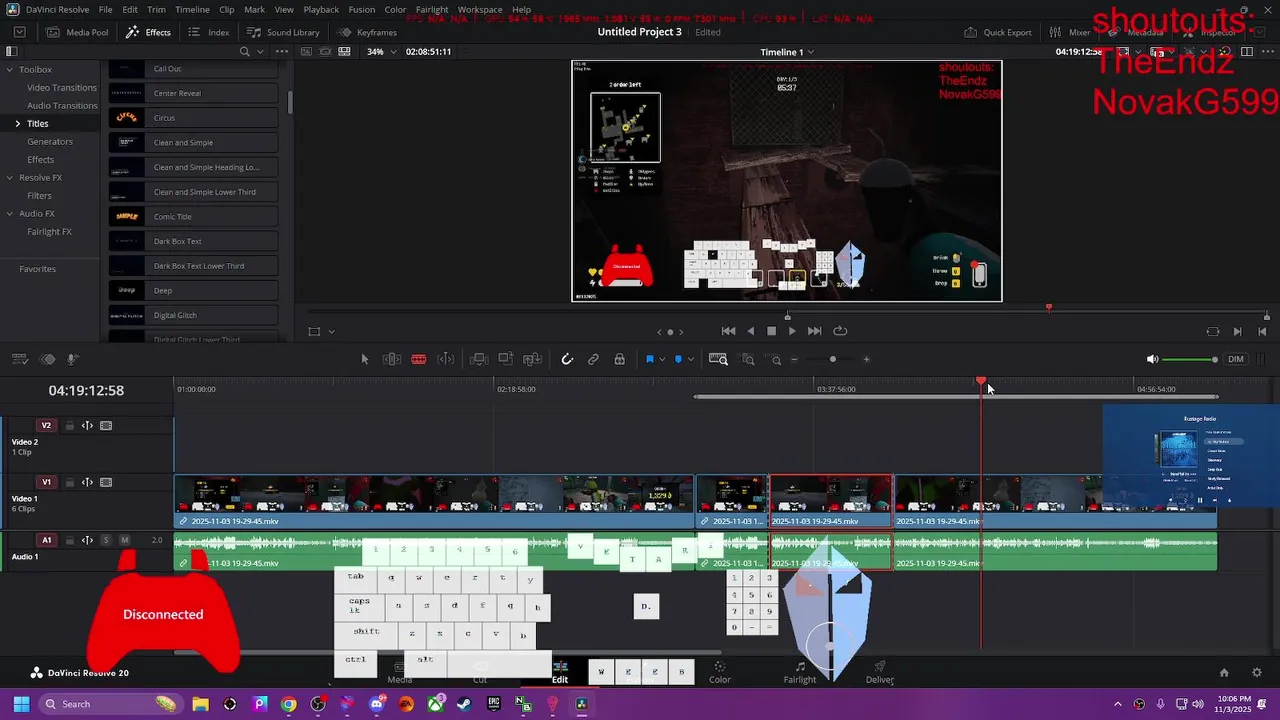Open the Playback menu
Screen dimensions: 1280x720
click(x=321, y=9)
